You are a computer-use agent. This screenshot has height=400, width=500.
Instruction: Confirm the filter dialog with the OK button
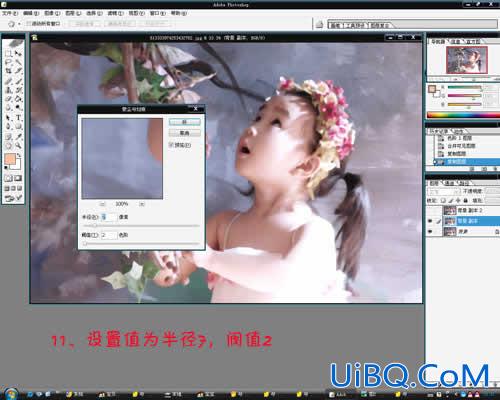tap(184, 122)
